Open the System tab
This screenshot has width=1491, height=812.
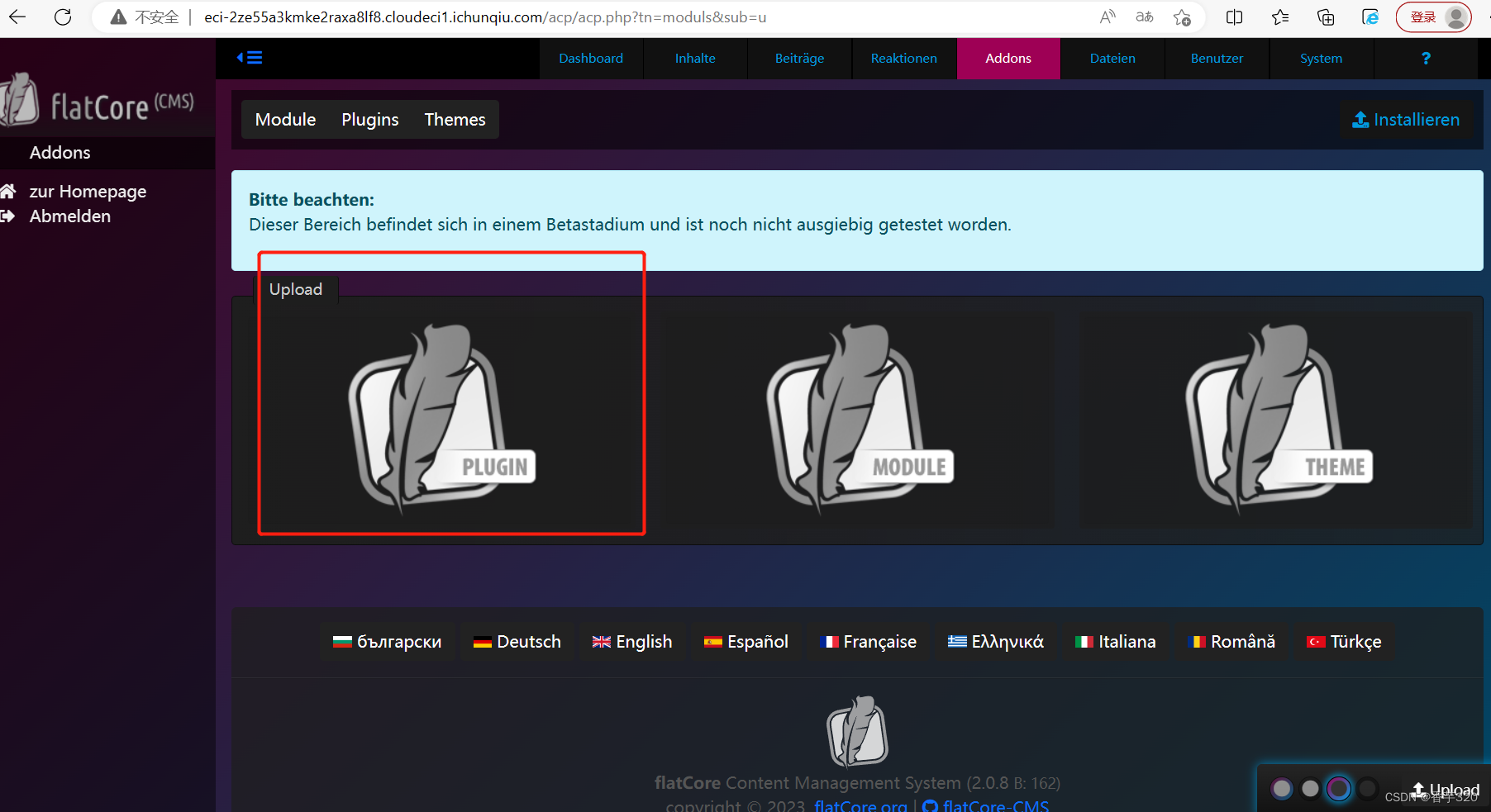pyautogui.click(x=1321, y=59)
